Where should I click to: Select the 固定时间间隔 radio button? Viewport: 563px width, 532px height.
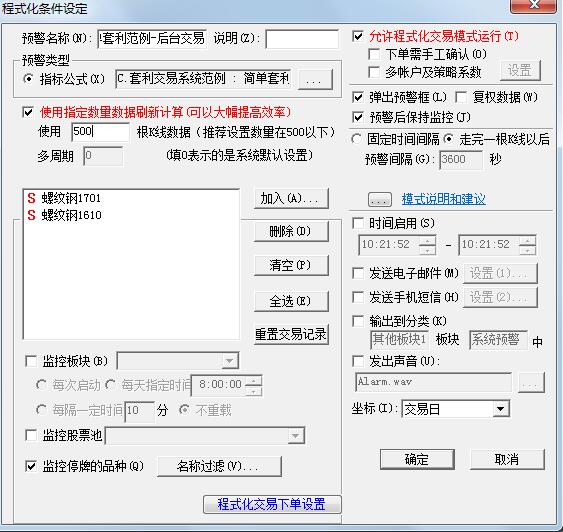coord(356,139)
